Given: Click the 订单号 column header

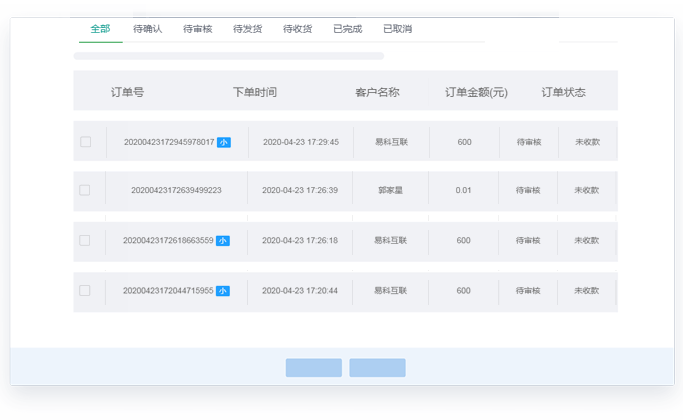Looking at the screenshot, I should click(x=127, y=92).
